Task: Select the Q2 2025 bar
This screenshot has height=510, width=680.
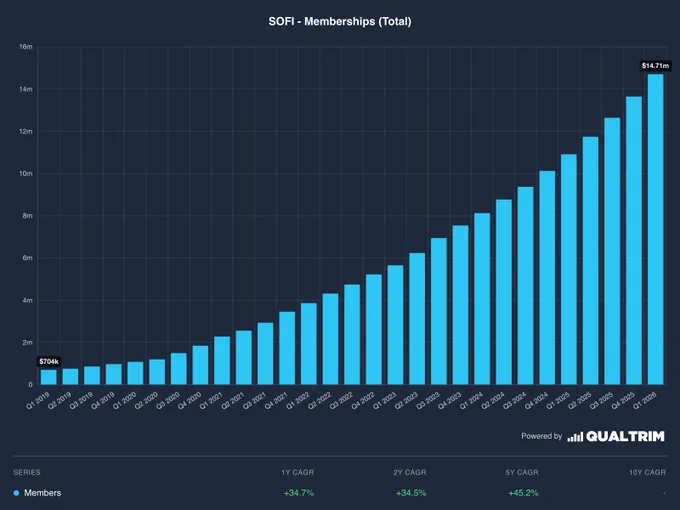Action: pos(590,261)
